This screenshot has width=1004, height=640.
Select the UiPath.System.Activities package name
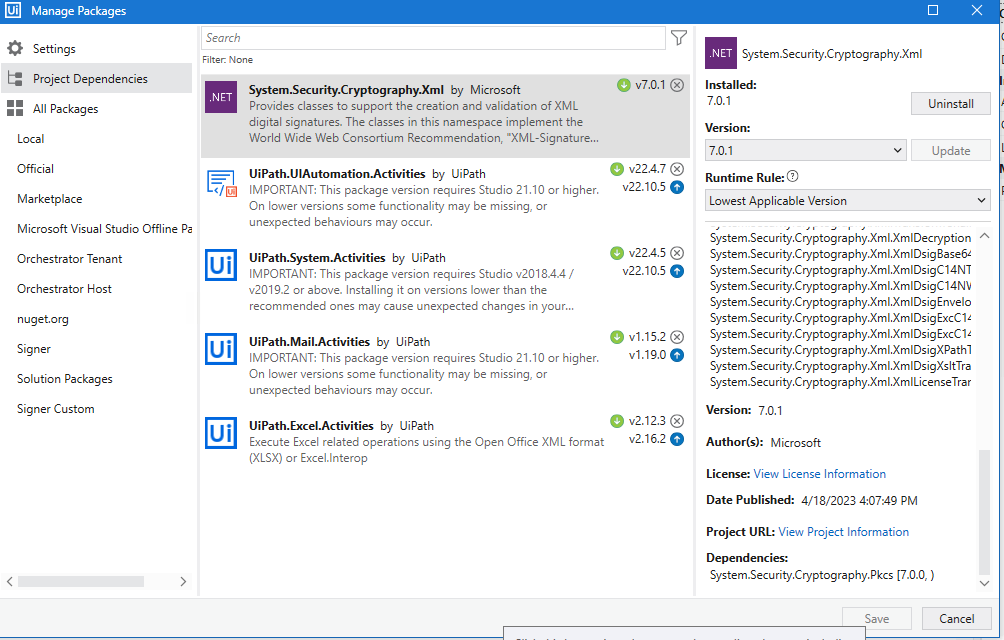[317, 258]
